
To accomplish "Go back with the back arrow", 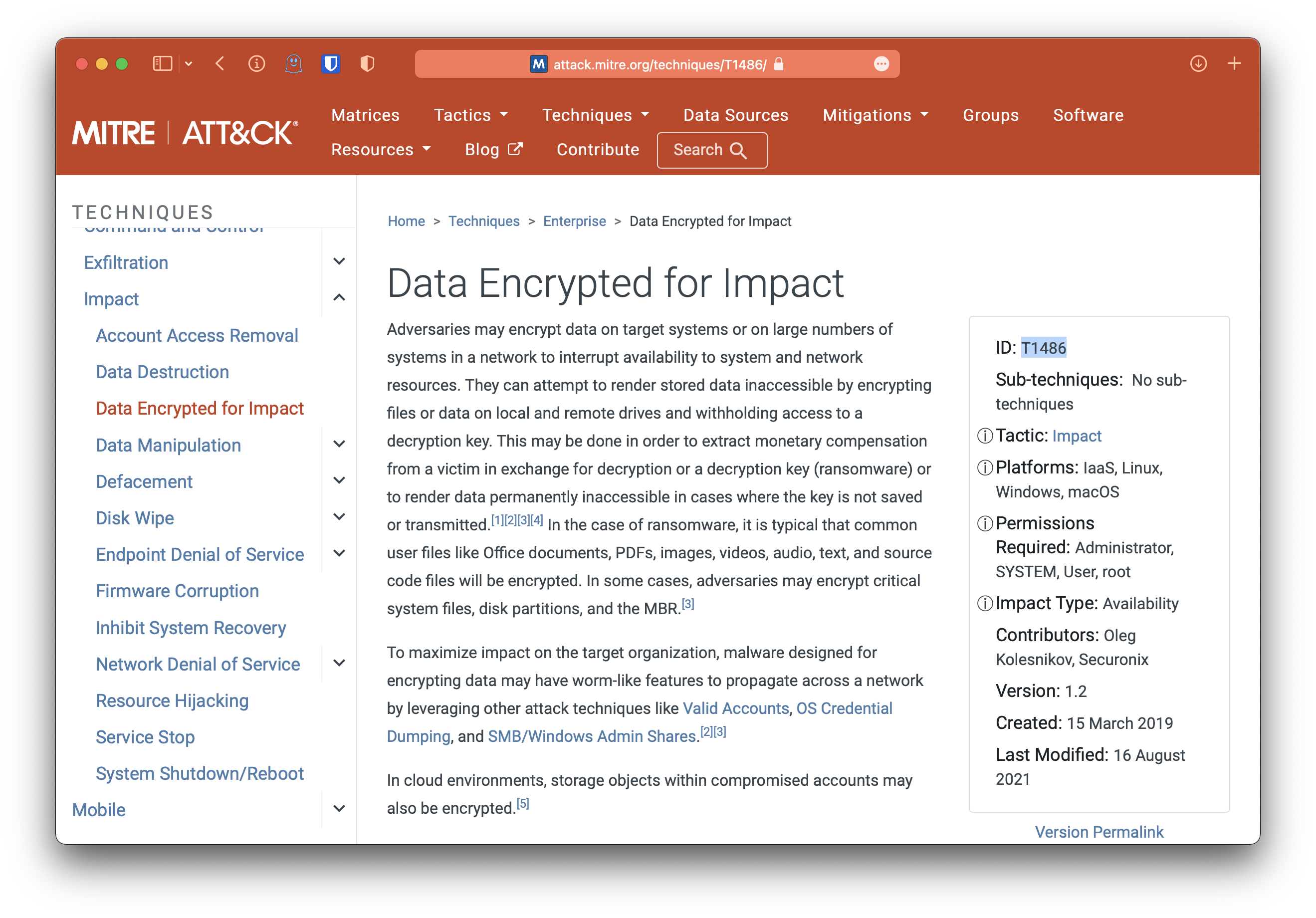I will point(219,64).
